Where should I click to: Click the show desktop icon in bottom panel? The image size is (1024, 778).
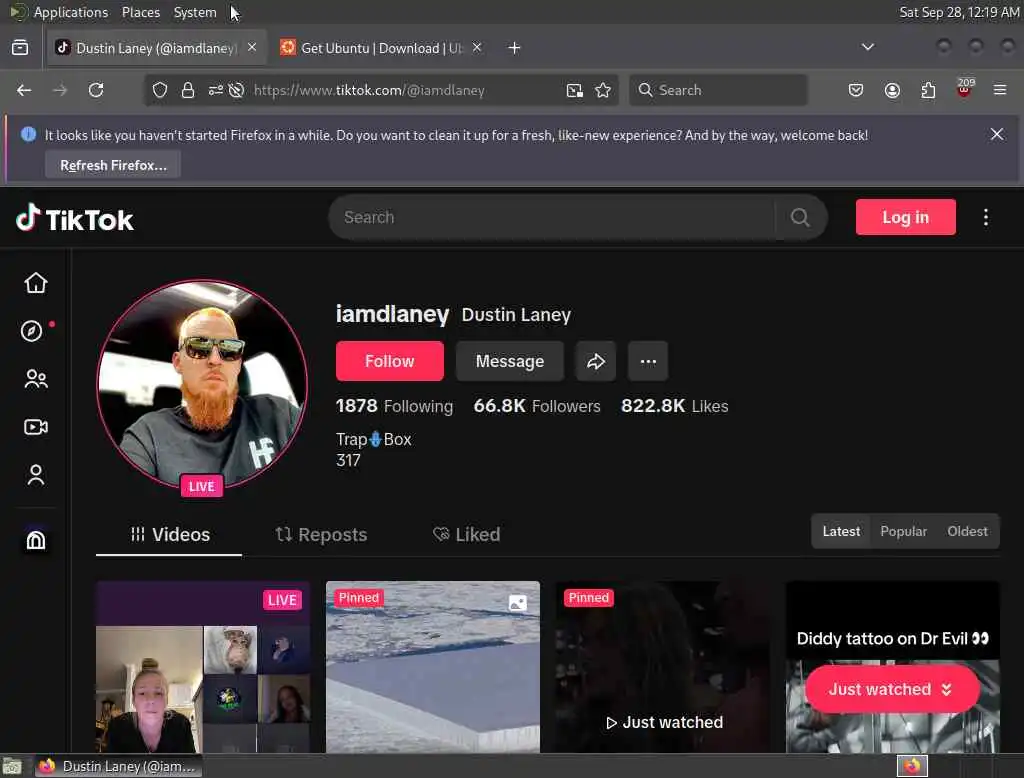[x=12, y=766]
